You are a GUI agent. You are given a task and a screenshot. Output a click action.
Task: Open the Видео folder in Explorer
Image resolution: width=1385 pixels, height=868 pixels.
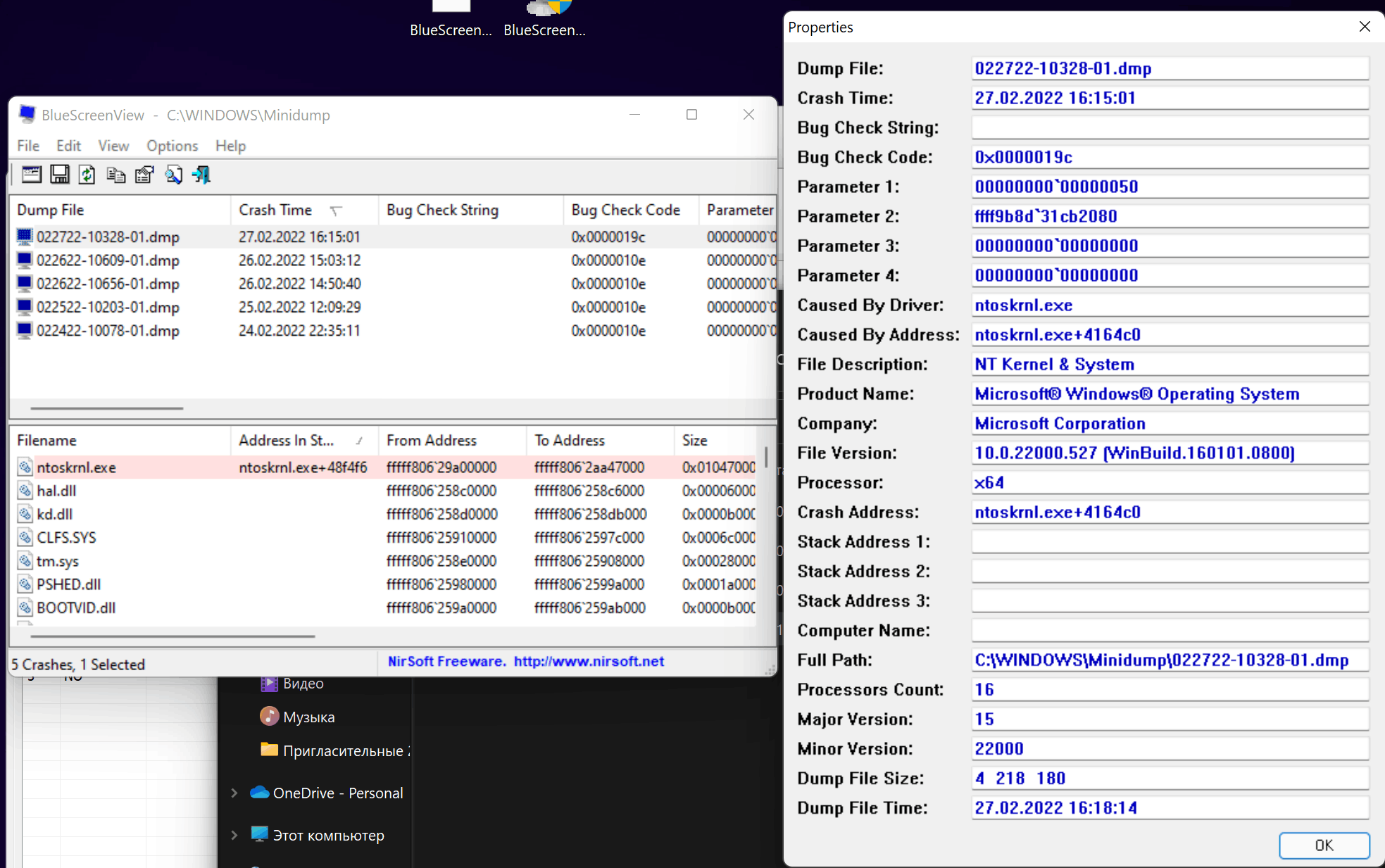292,683
